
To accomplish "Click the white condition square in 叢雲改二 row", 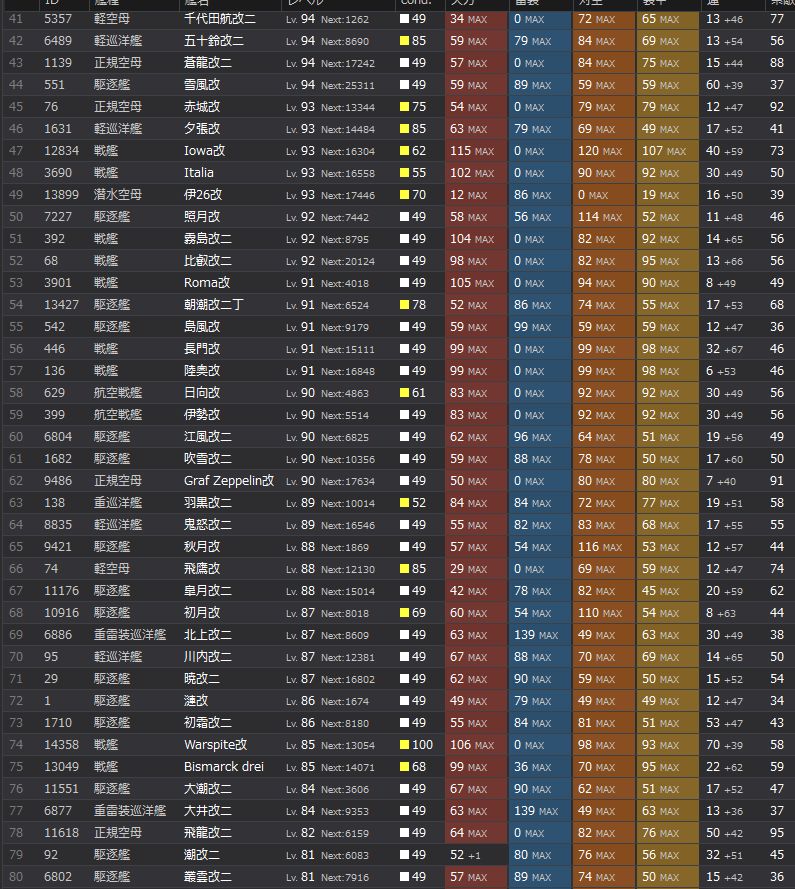I will pos(404,877).
